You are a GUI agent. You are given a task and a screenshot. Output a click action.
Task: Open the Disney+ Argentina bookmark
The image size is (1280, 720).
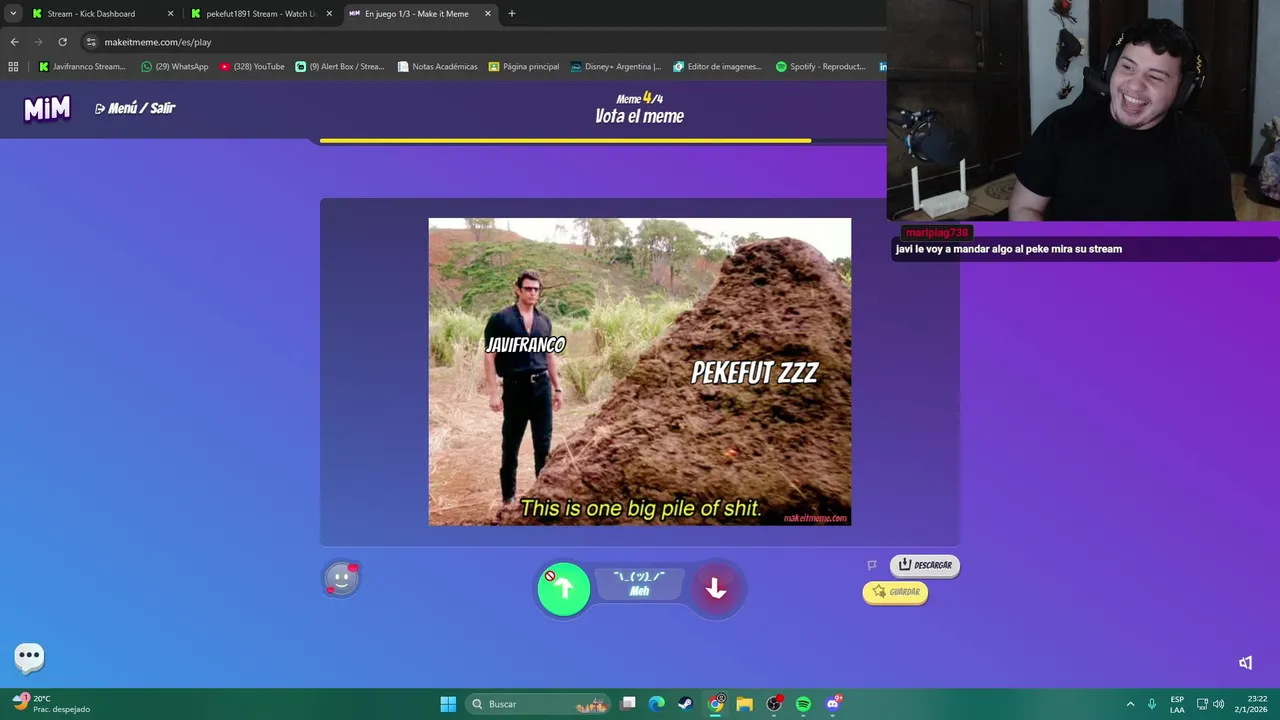[616, 67]
